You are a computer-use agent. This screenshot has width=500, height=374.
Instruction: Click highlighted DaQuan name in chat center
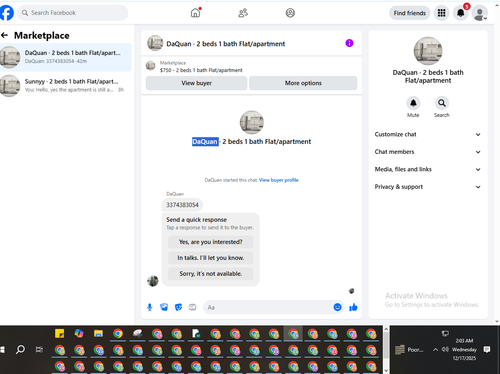click(205, 142)
